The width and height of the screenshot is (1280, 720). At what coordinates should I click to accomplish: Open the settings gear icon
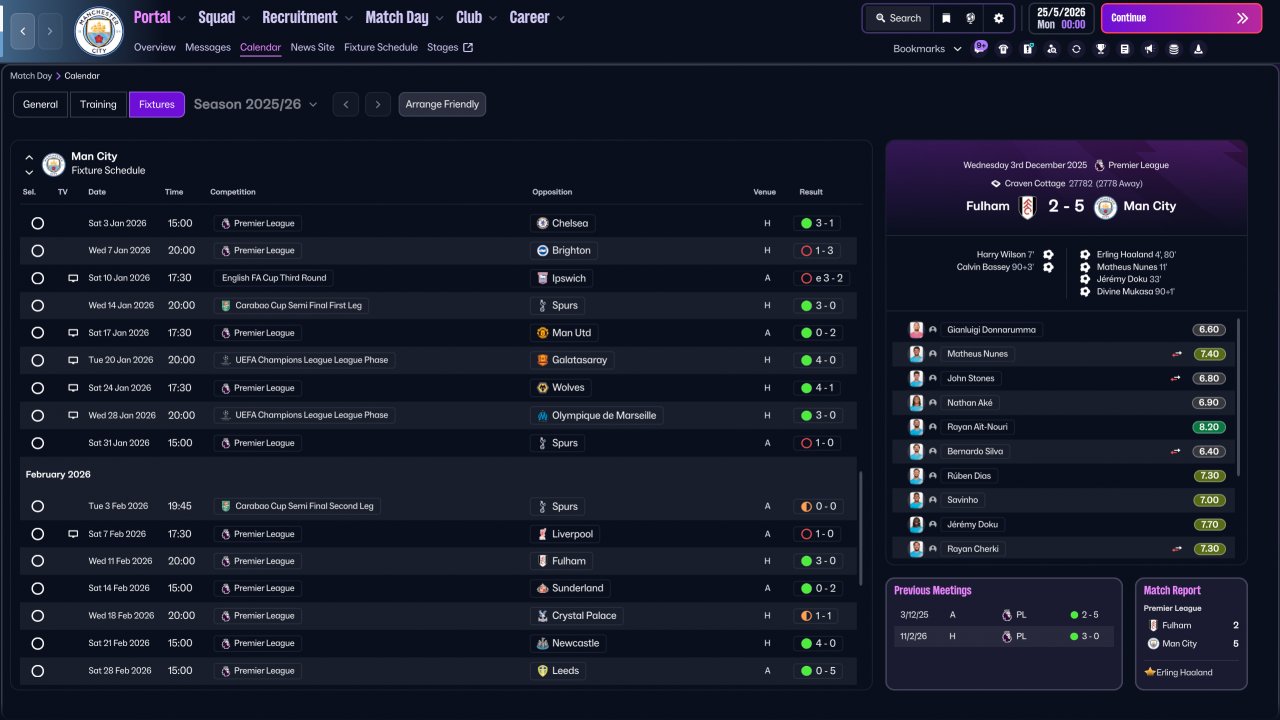pyautogui.click(x=998, y=18)
